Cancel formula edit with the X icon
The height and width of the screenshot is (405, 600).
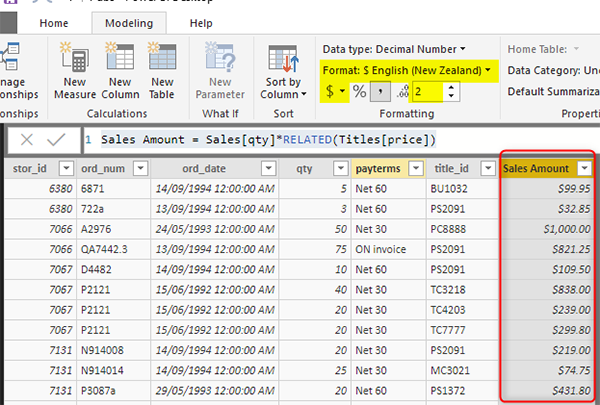27,139
